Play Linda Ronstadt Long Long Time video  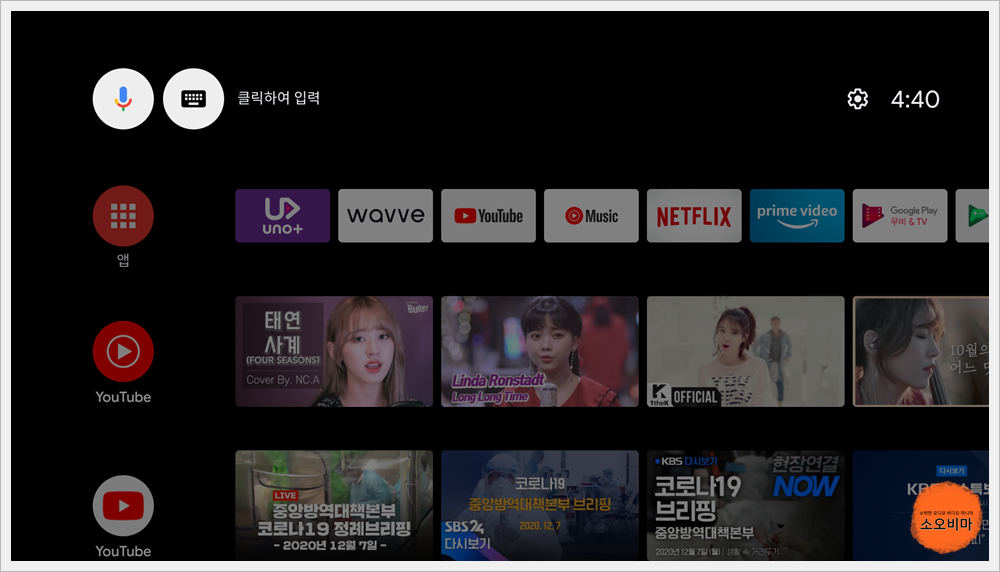click(x=540, y=351)
